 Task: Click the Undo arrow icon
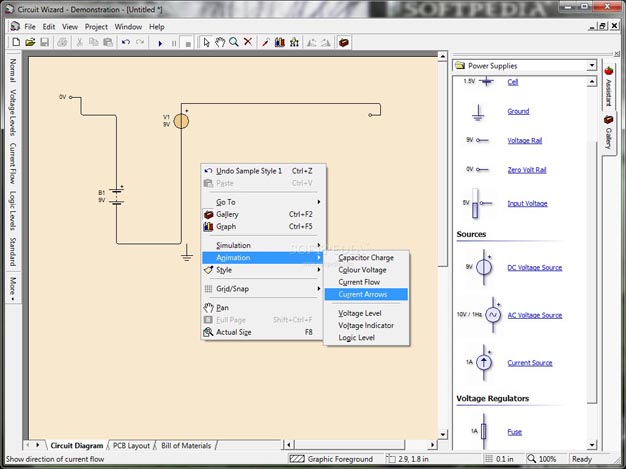click(126, 42)
